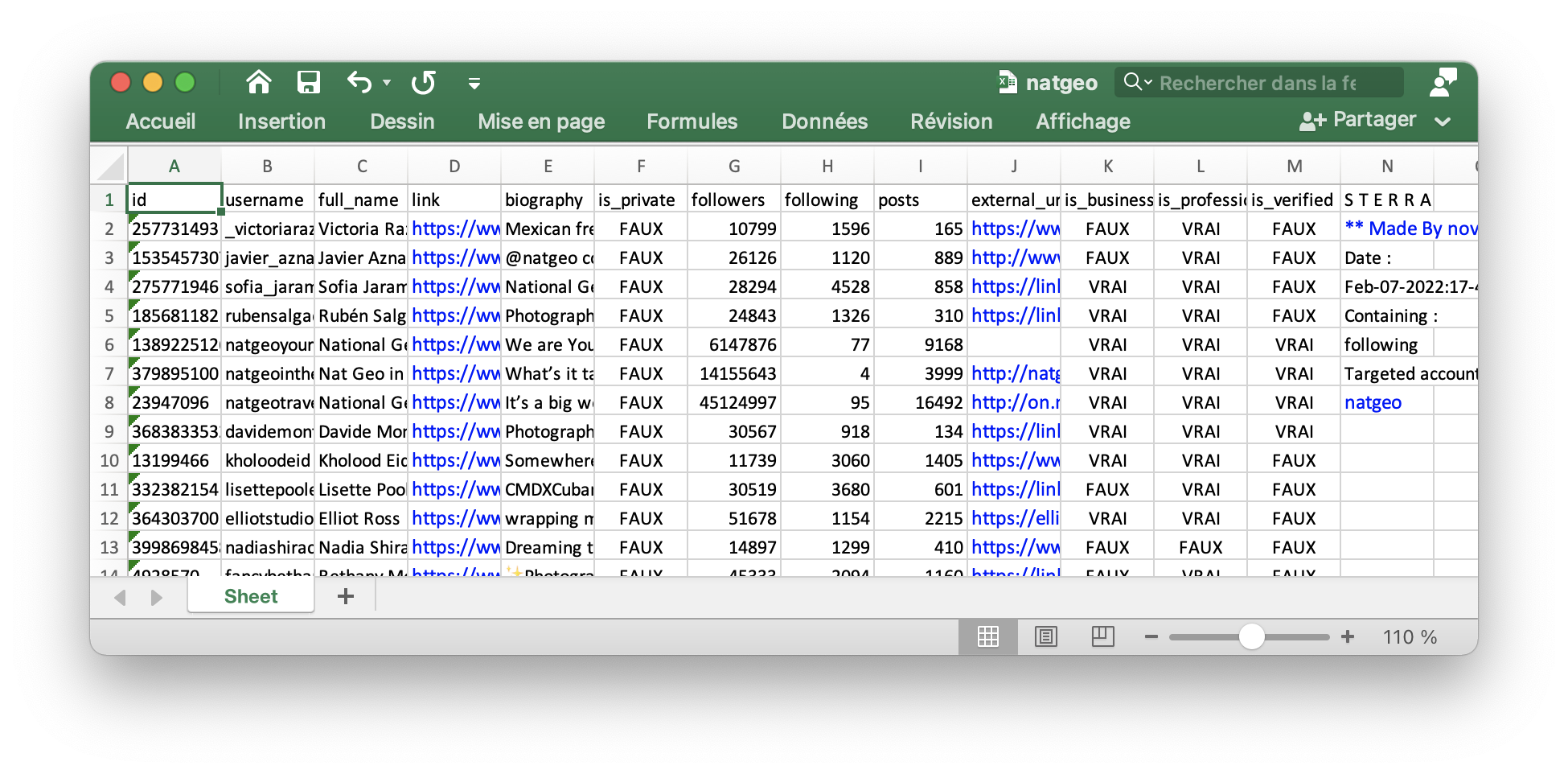Click the Home icon in title bar
The width and height of the screenshot is (1568, 774).
258,82
